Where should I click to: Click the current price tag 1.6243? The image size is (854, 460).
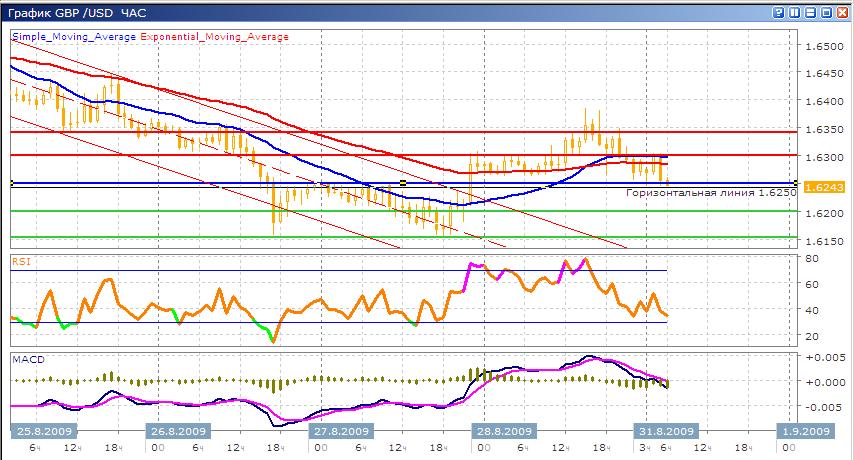point(824,187)
